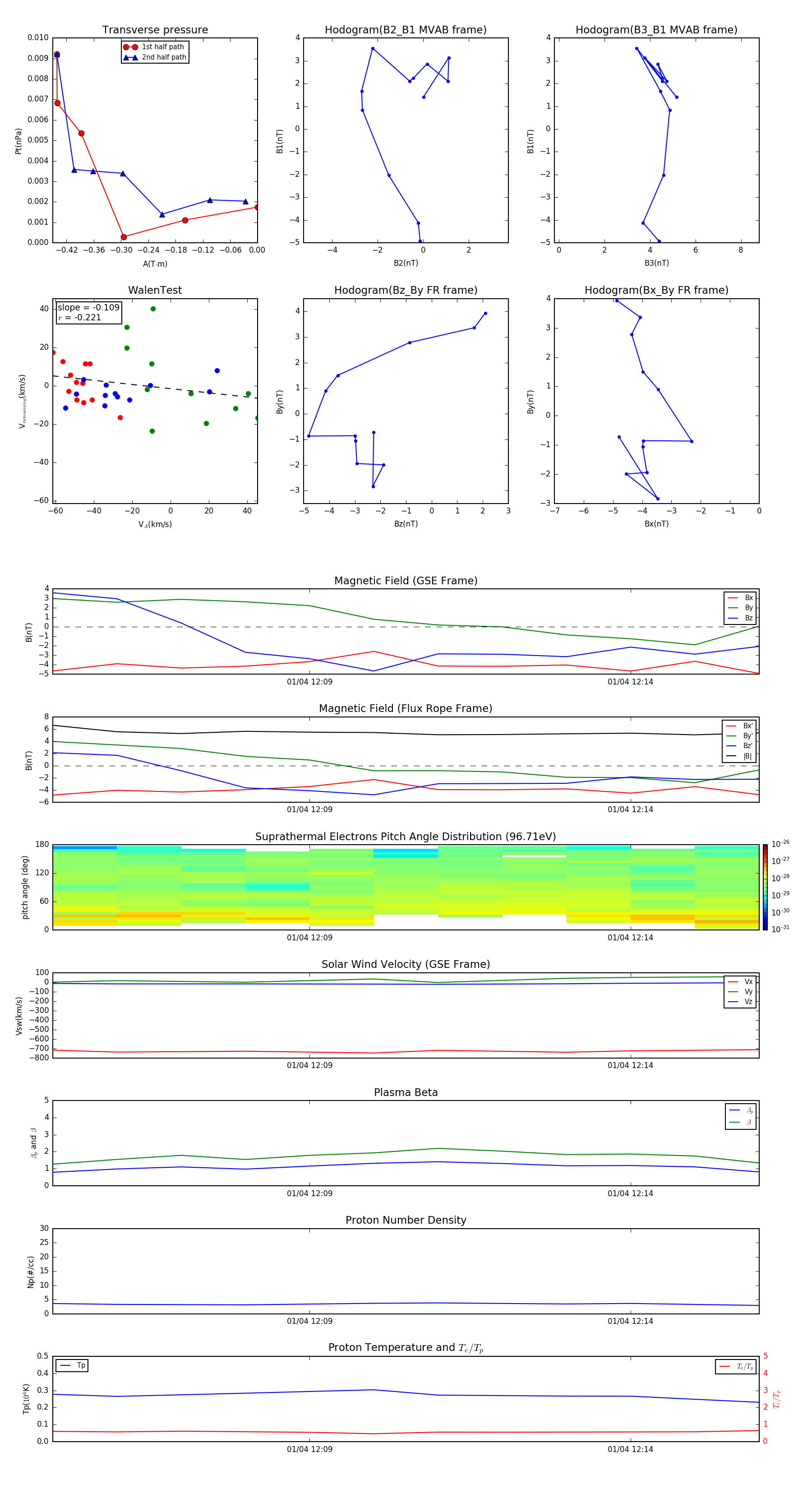Viewport: 812px width, 1489px height.
Task: Click the 'B2(nT)' x-axis label
Action: [x=406, y=263]
